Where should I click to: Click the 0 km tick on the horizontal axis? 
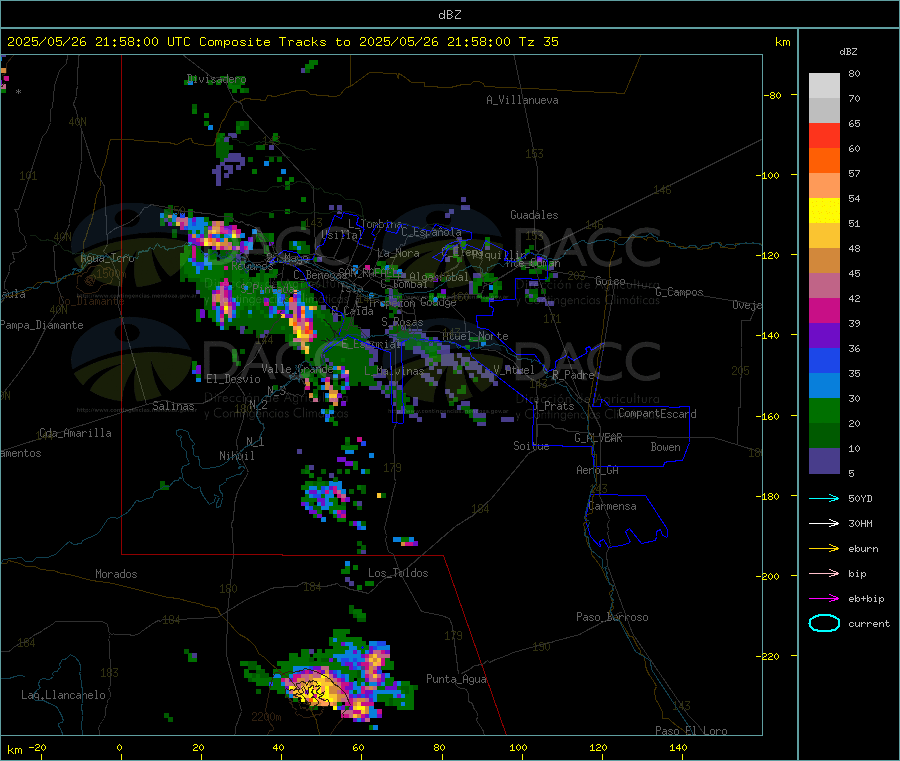pyautogui.click(x=119, y=747)
